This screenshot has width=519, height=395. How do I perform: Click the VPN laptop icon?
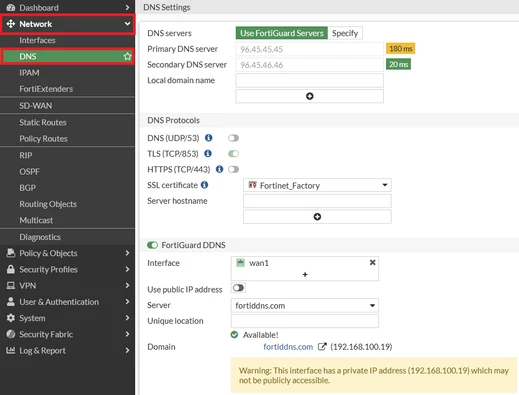[x=11, y=285]
